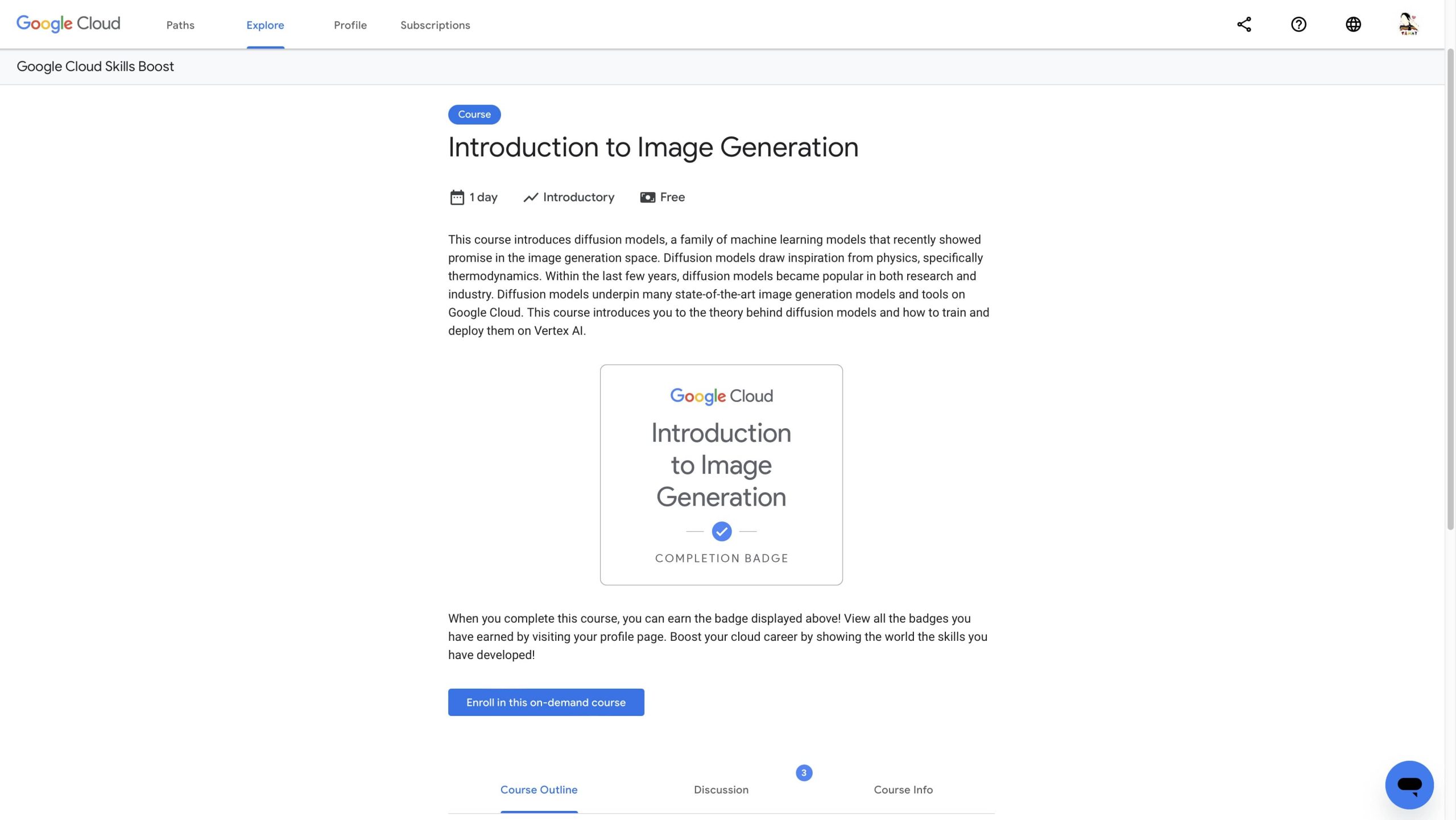The width and height of the screenshot is (1456, 820).
Task: Click the Google Cloud logo
Action: pos(68,24)
